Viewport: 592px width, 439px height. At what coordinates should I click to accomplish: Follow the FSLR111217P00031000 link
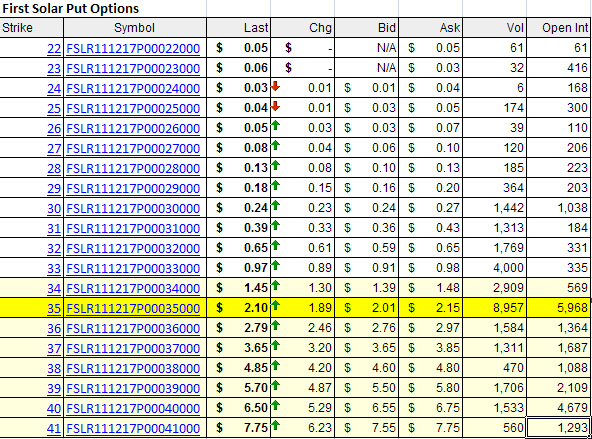133,229
